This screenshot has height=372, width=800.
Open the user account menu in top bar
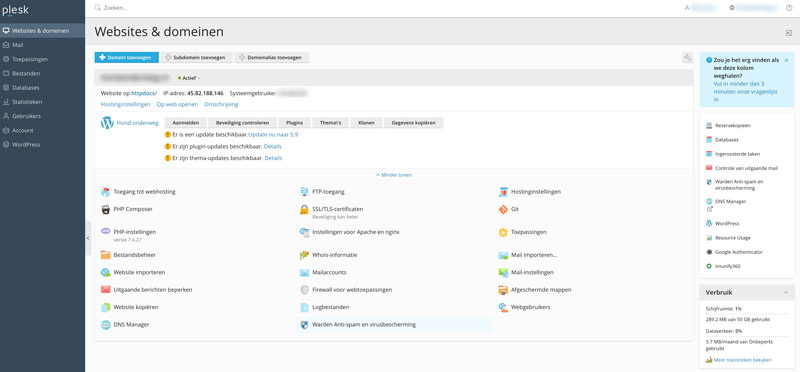point(702,8)
